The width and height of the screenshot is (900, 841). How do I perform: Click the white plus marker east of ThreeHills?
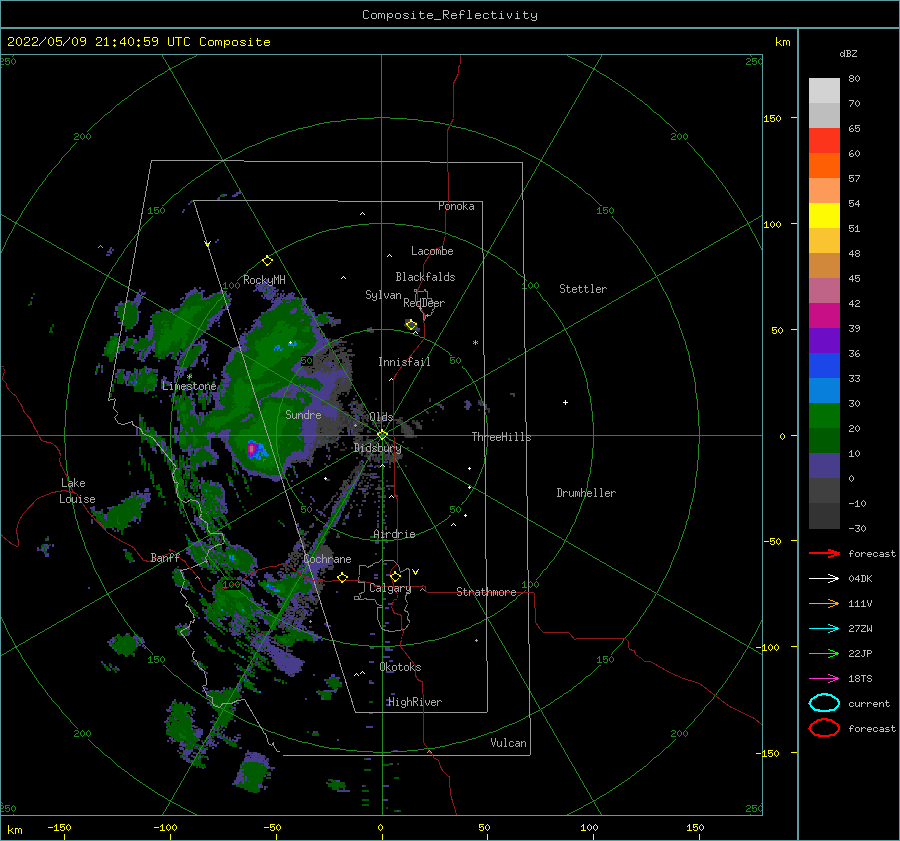point(565,402)
